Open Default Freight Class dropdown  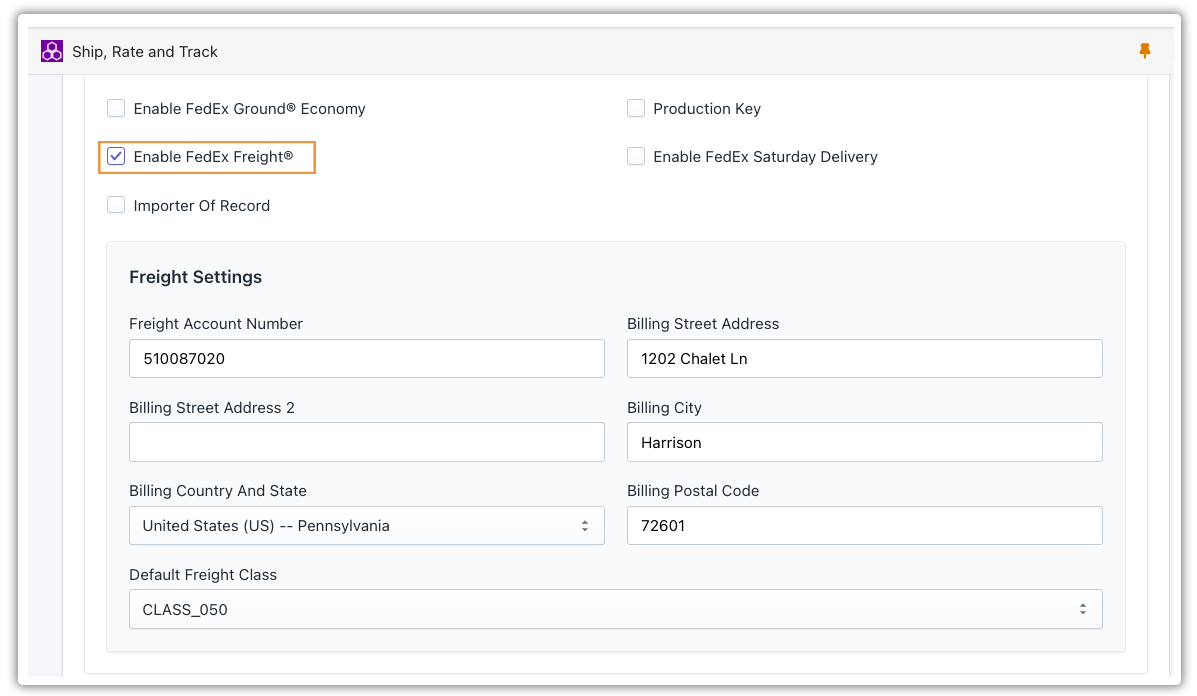[x=615, y=609]
